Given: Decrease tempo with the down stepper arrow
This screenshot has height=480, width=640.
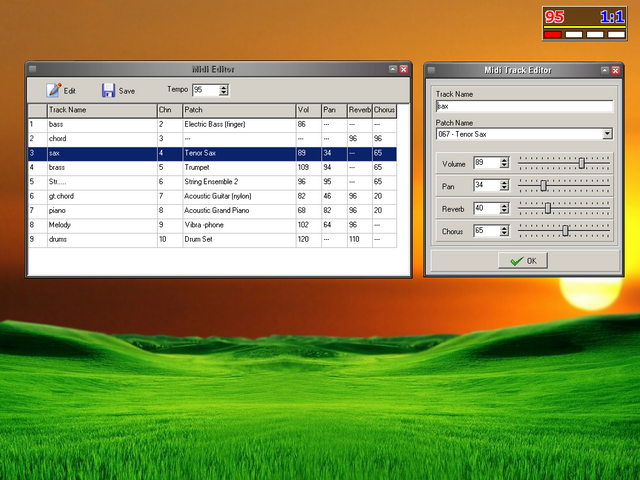Looking at the screenshot, I should point(224,93).
